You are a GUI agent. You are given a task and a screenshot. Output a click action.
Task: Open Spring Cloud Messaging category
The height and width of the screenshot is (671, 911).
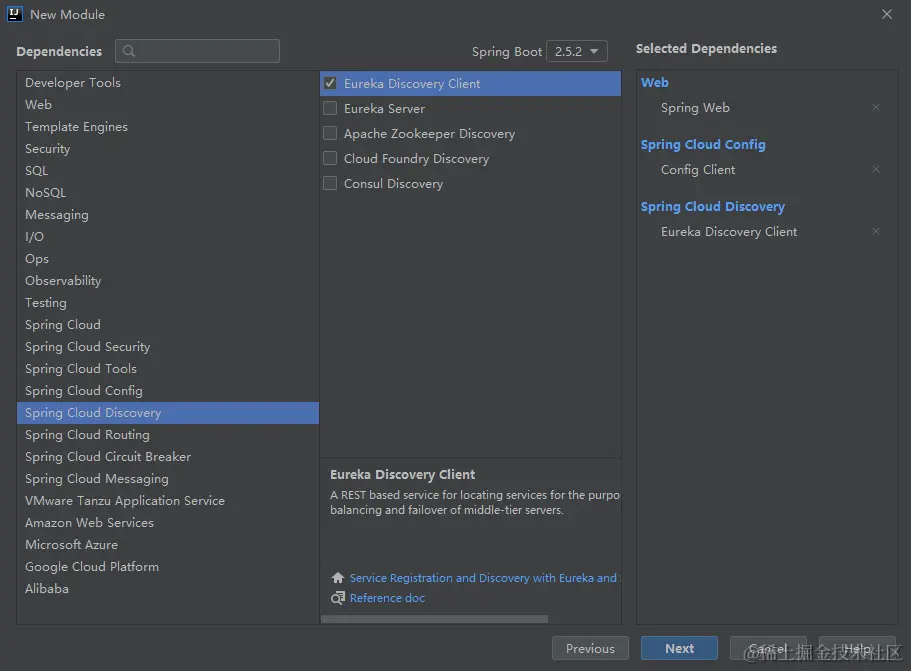[168, 479]
